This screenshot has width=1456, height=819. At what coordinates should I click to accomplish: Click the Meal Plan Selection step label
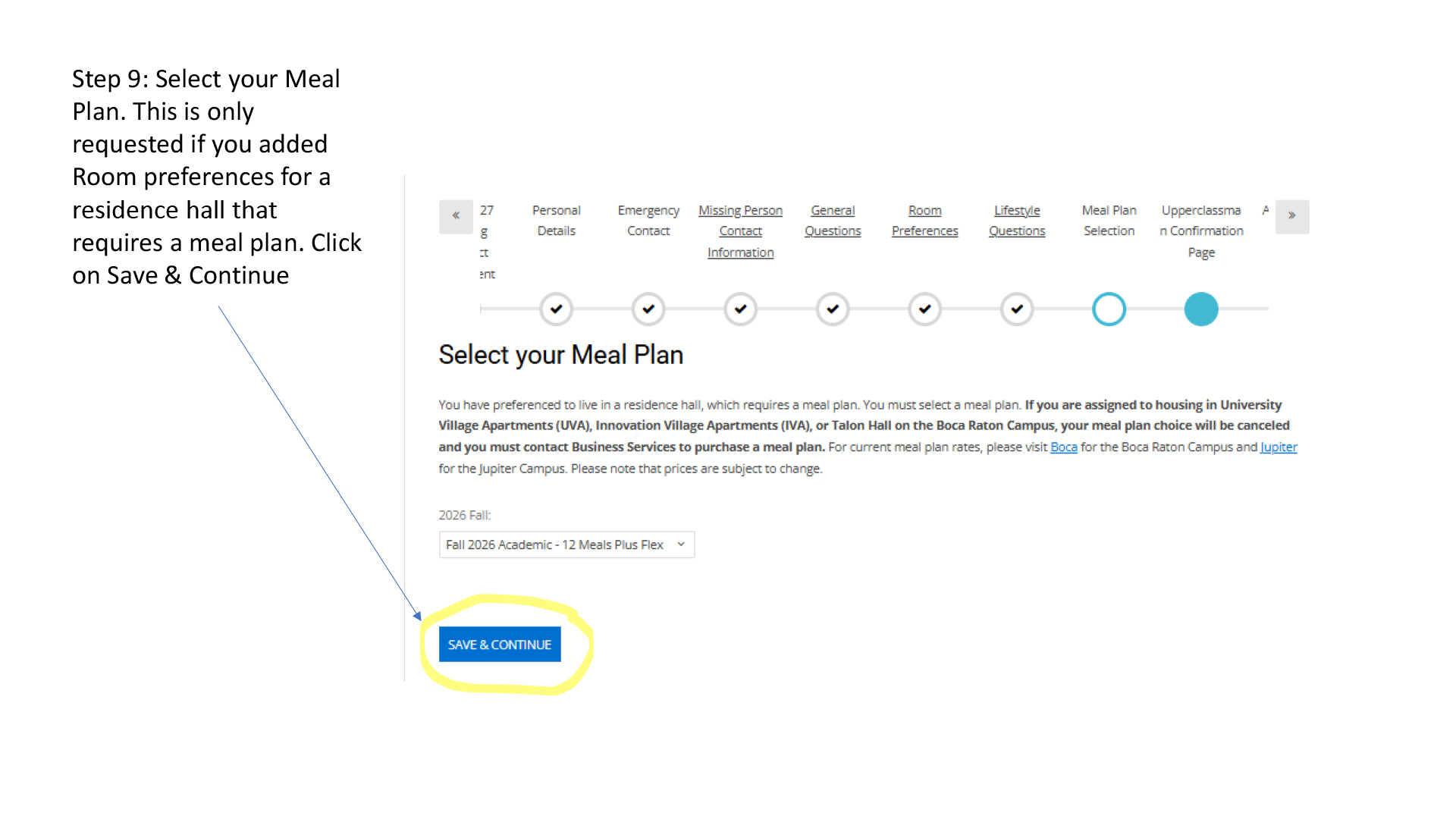click(x=1109, y=221)
